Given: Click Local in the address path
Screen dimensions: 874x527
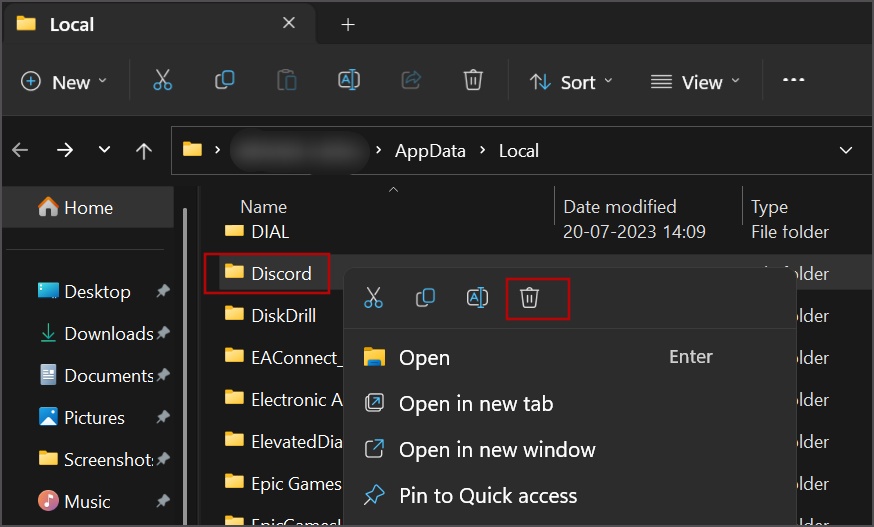Looking at the screenshot, I should click(x=518, y=151).
